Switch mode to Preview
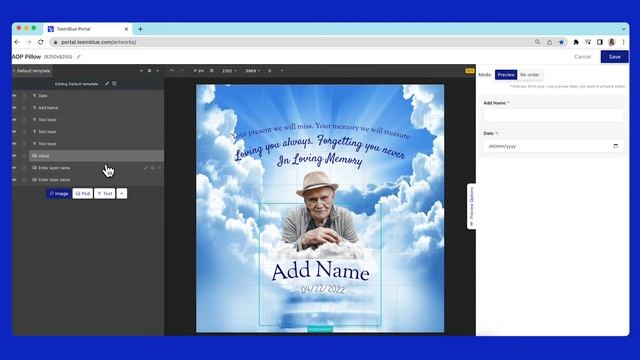Viewport: 640px width, 360px height. click(x=506, y=75)
